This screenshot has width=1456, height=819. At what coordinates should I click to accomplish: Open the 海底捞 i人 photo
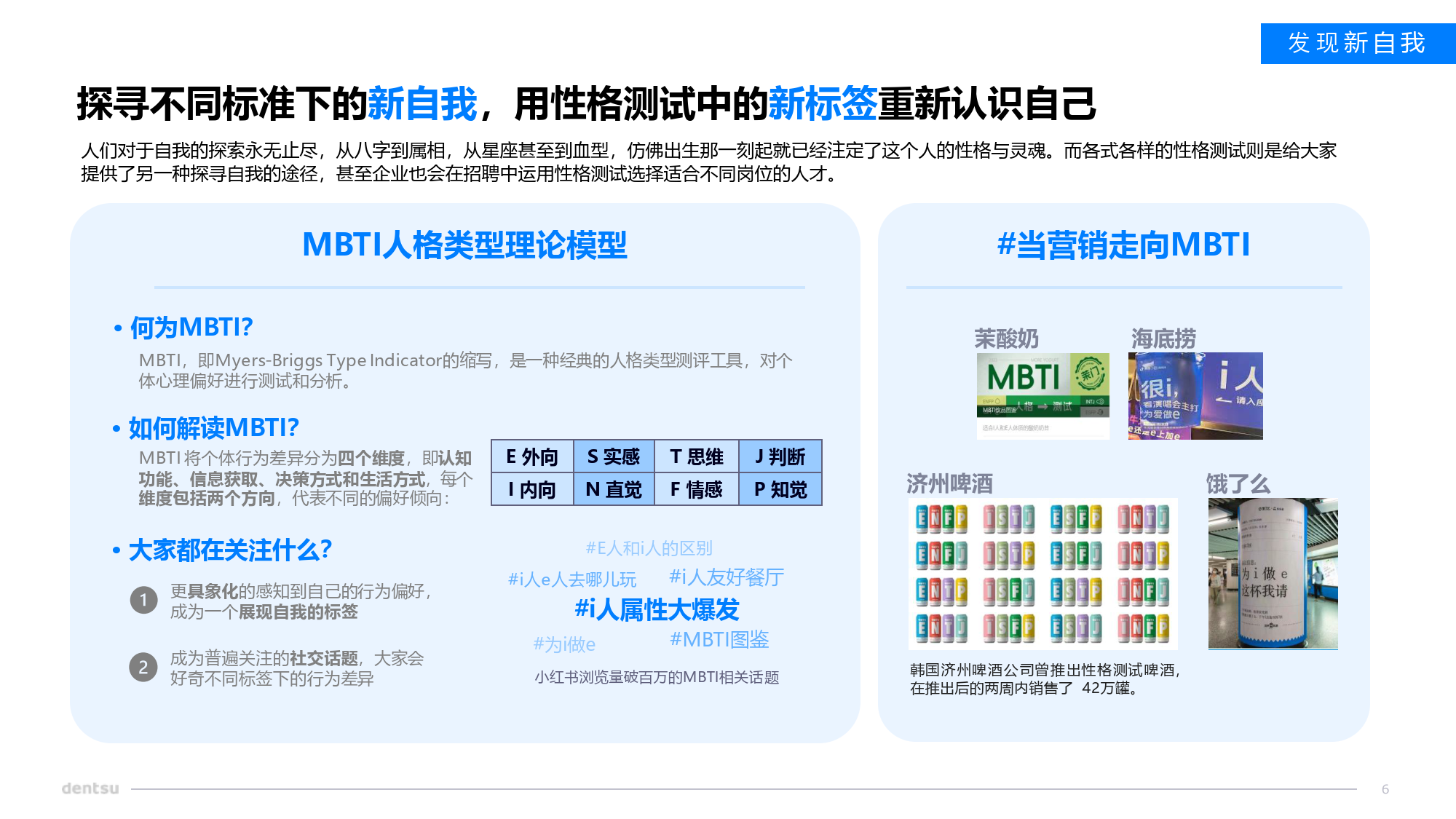(x=1195, y=396)
